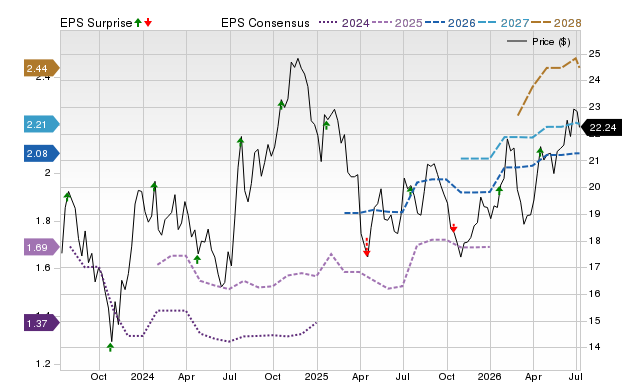The height and width of the screenshot is (382, 640).
Task: Click the 21 label on the price axis
Action: pyautogui.click(x=594, y=160)
